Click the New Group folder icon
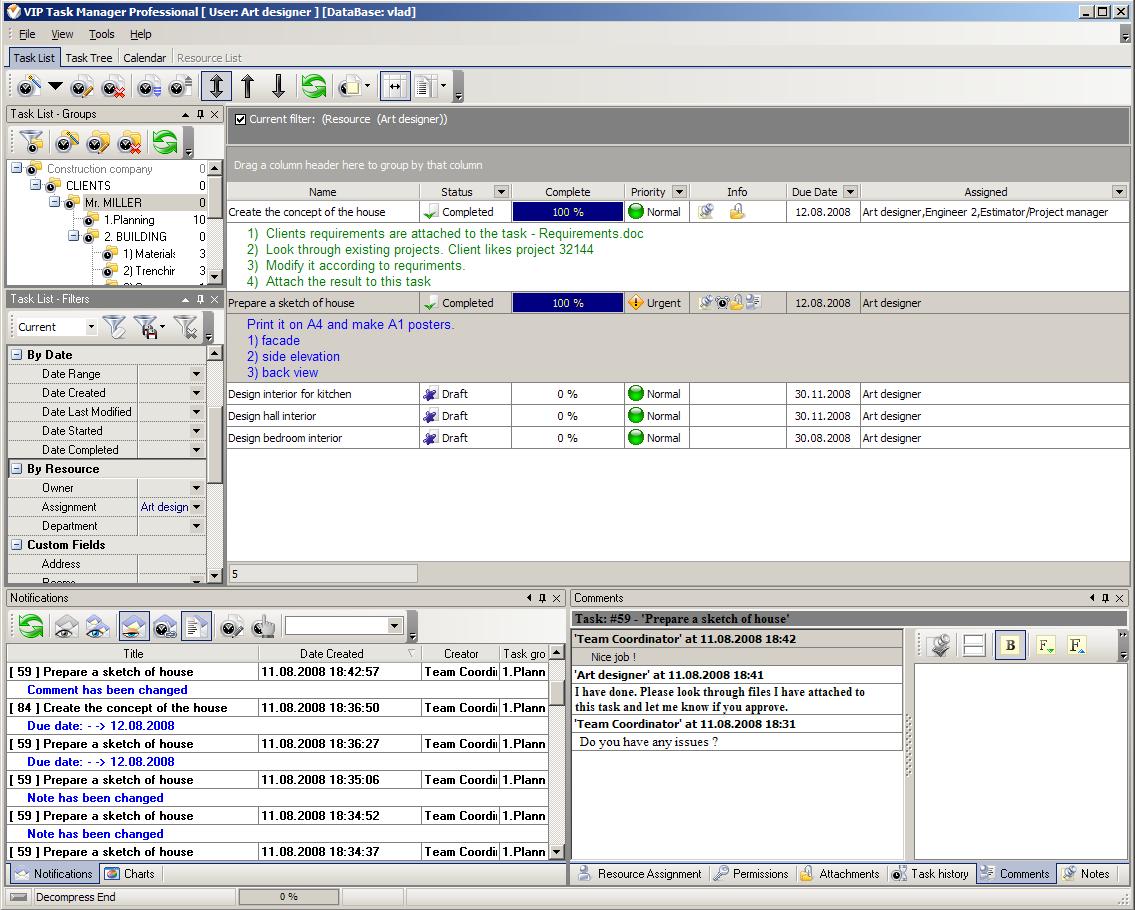The width and height of the screenshot is (1135, 910). click(66, 142)
